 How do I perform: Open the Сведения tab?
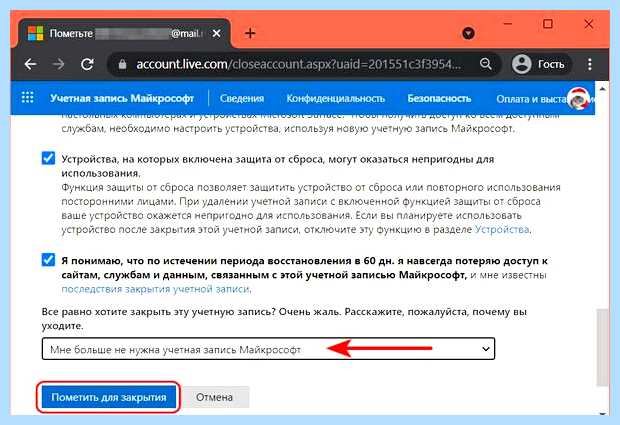(242, 98)
